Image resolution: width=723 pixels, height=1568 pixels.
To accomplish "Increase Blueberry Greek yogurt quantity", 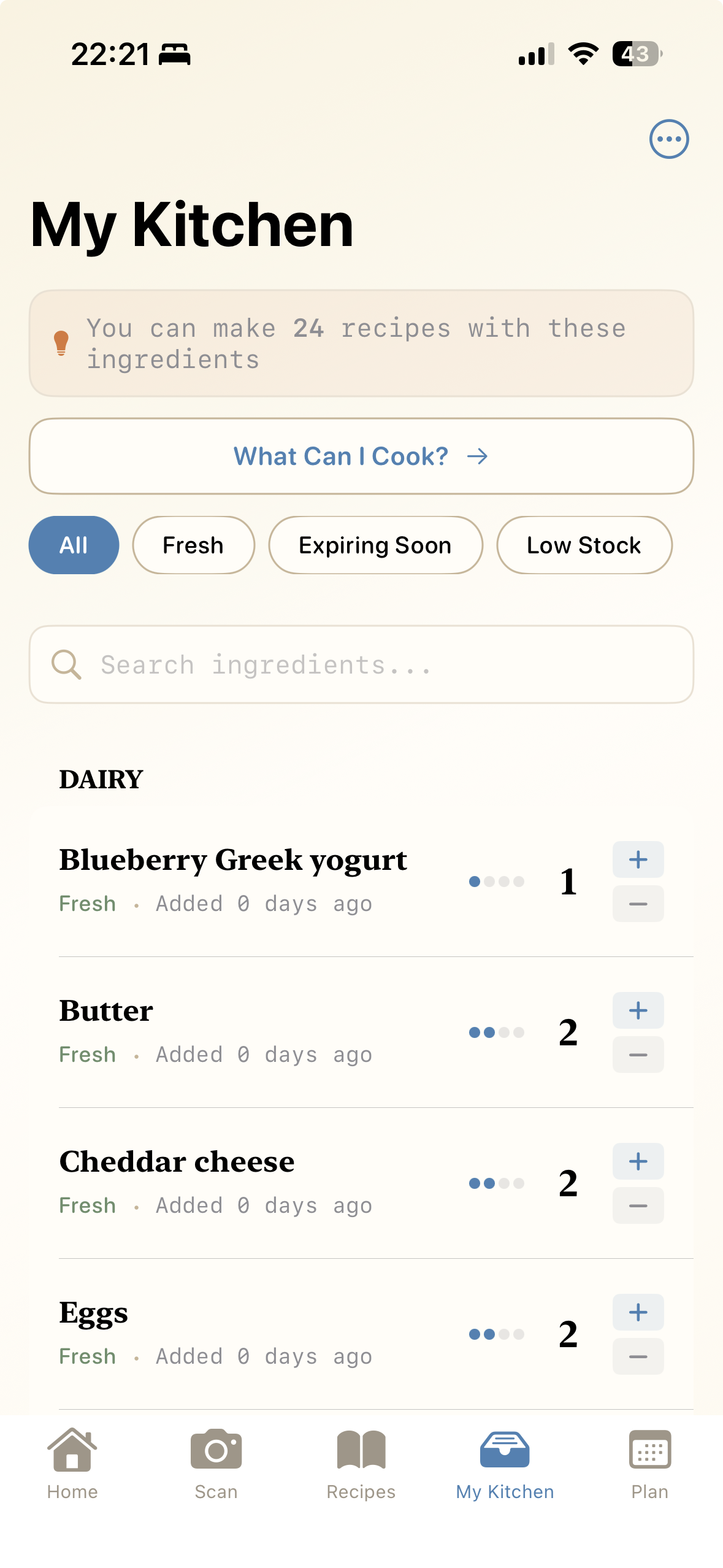I will tap(638, 859).
